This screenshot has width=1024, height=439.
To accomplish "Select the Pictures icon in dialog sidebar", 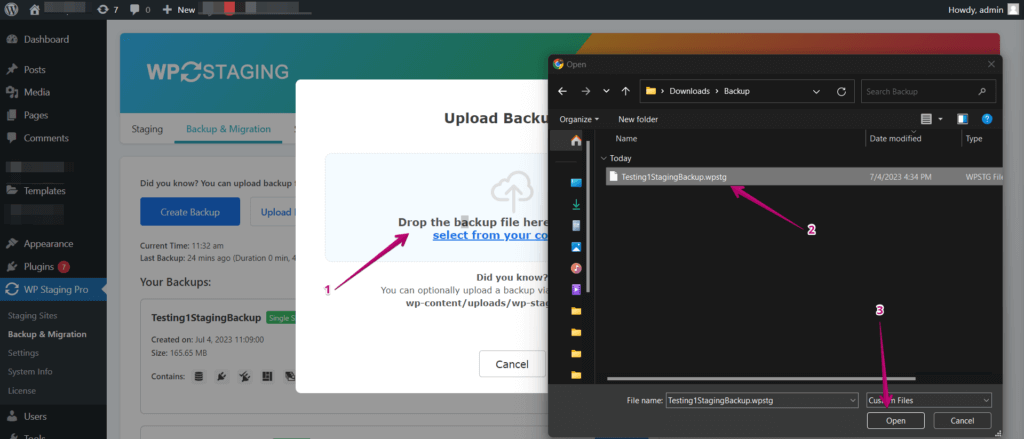I will 576,247.
